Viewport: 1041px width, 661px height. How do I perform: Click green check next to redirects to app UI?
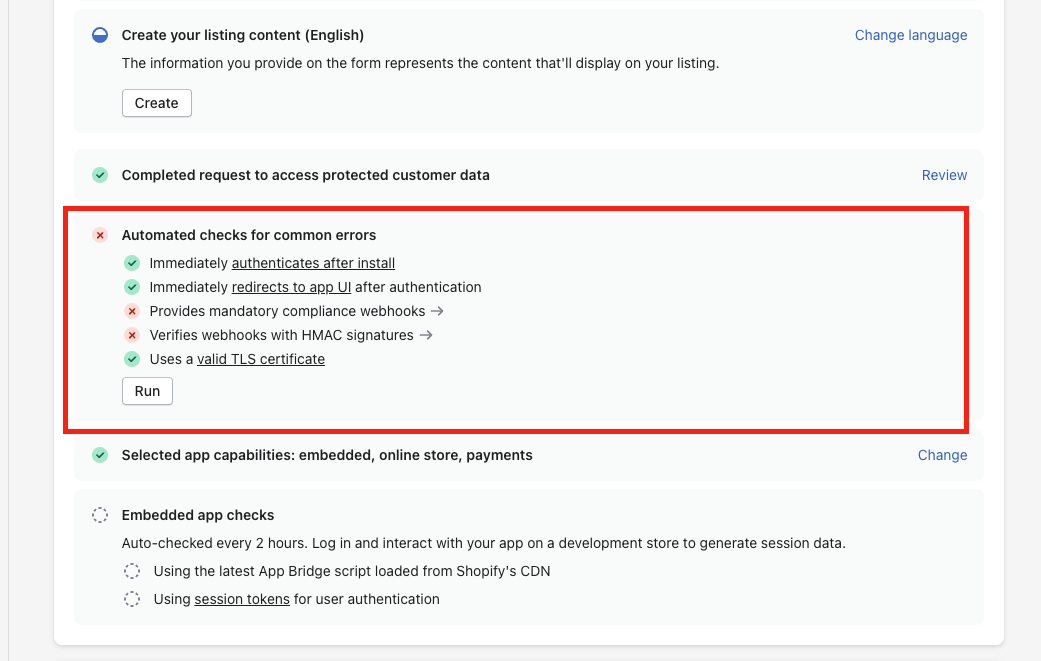pyautogui.click(x=132, y=287)
